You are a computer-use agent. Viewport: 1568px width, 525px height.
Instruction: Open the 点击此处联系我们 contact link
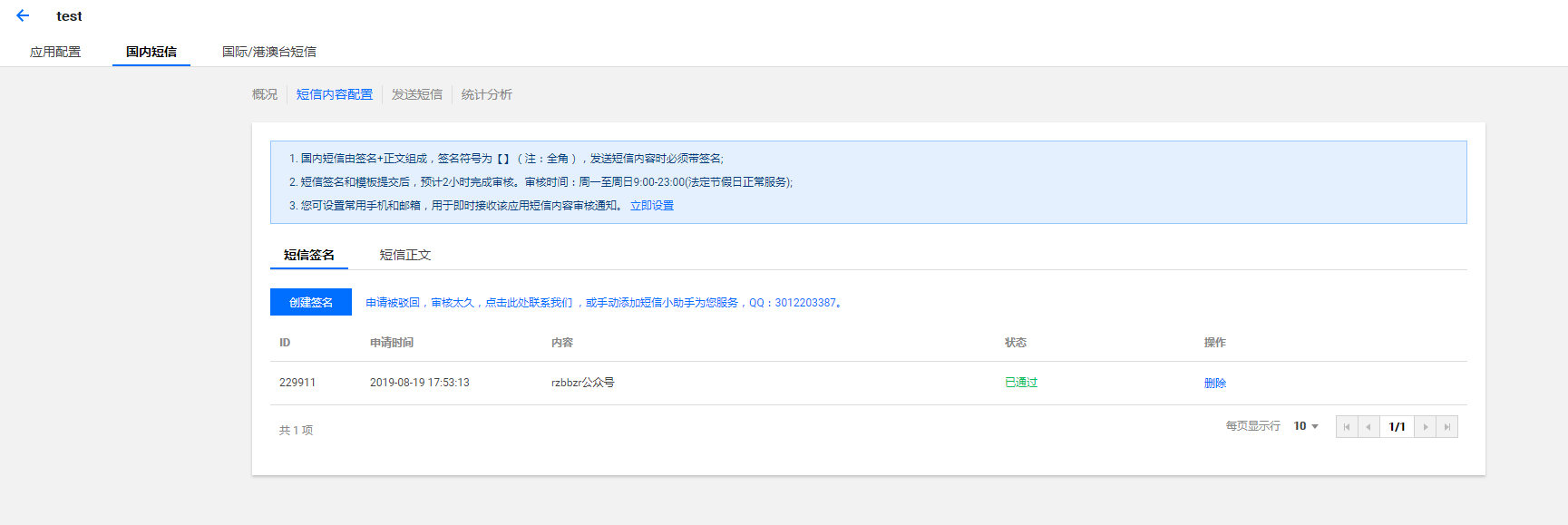tap(529, 303)
